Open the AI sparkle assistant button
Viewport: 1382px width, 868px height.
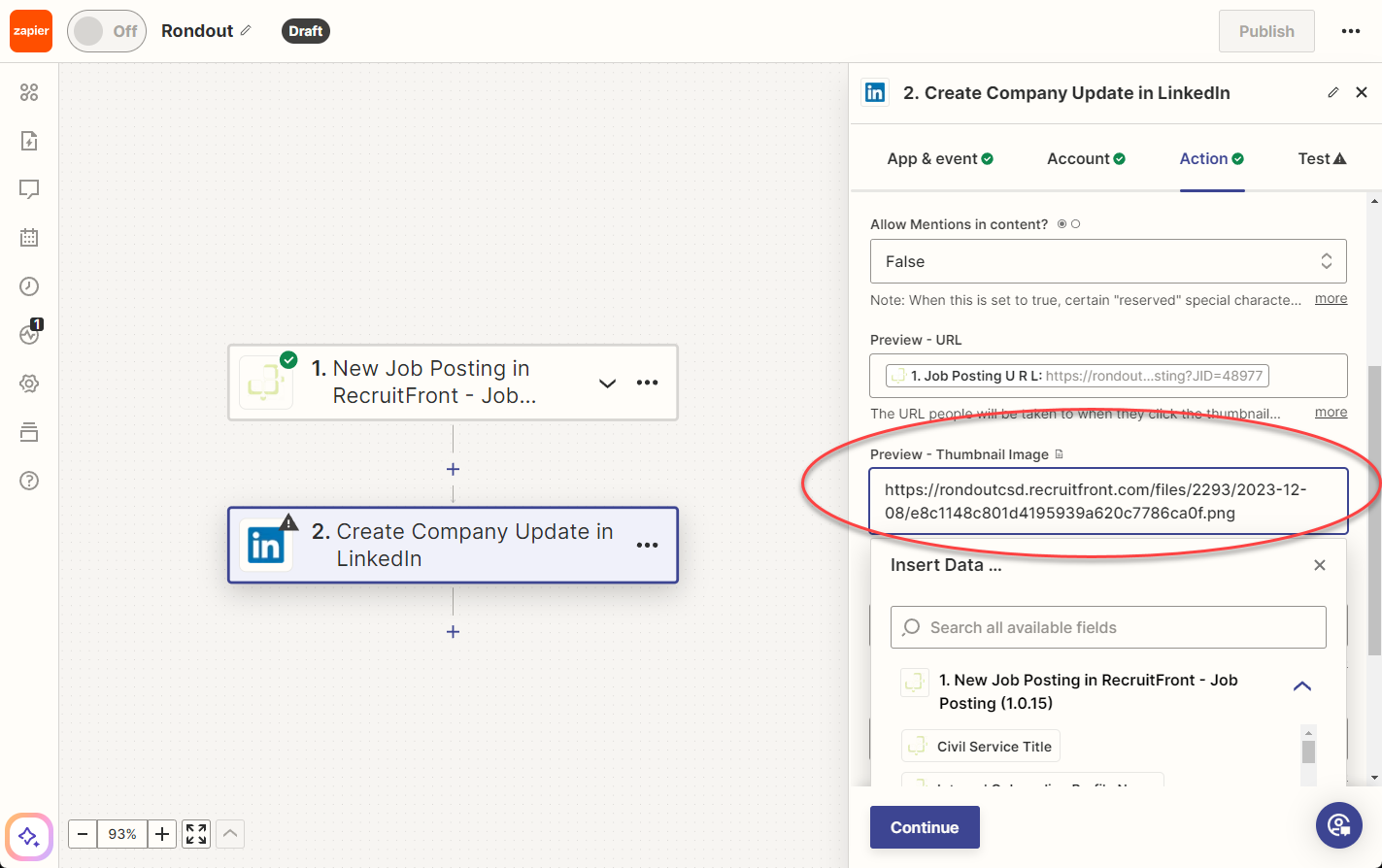click(x=29, y=836)
